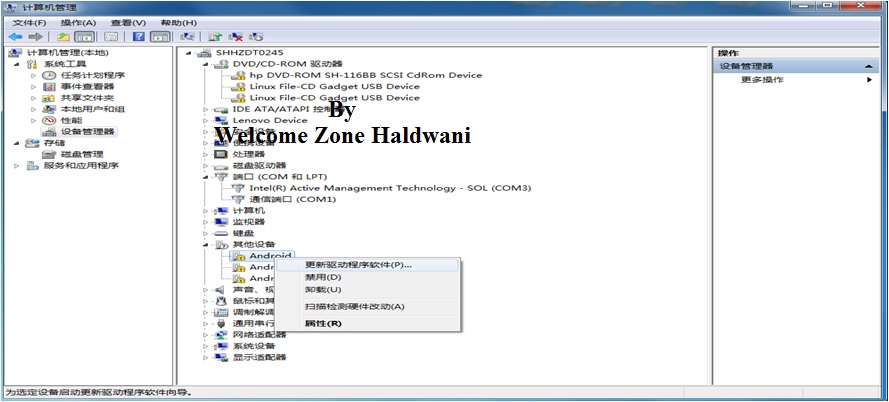889x402 pixels.
Task: Collapse the 其他设备 node arrow
Action: pyautogui.click(x=206, y=244)
